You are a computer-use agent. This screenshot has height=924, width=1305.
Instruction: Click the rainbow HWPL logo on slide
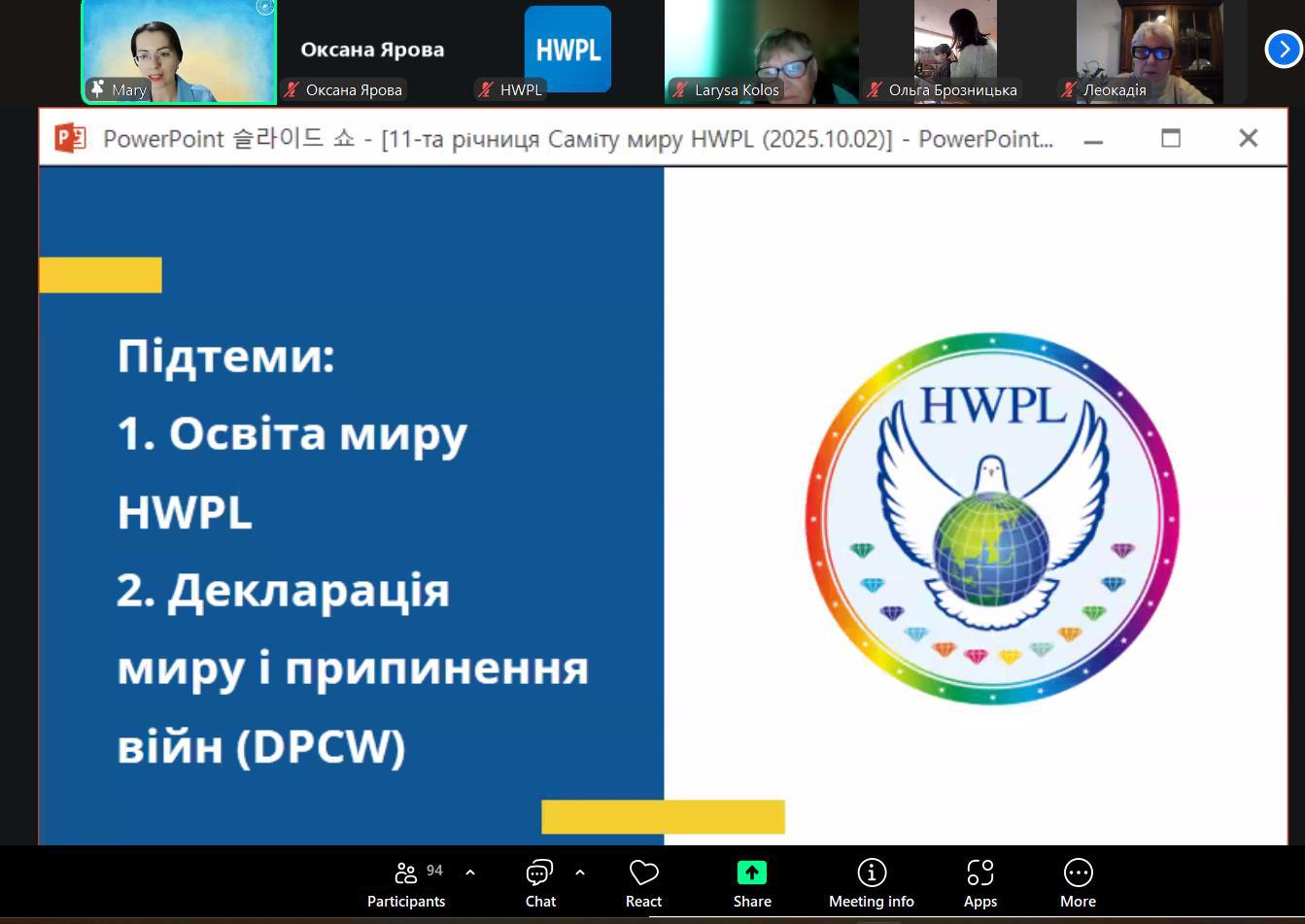991,519
